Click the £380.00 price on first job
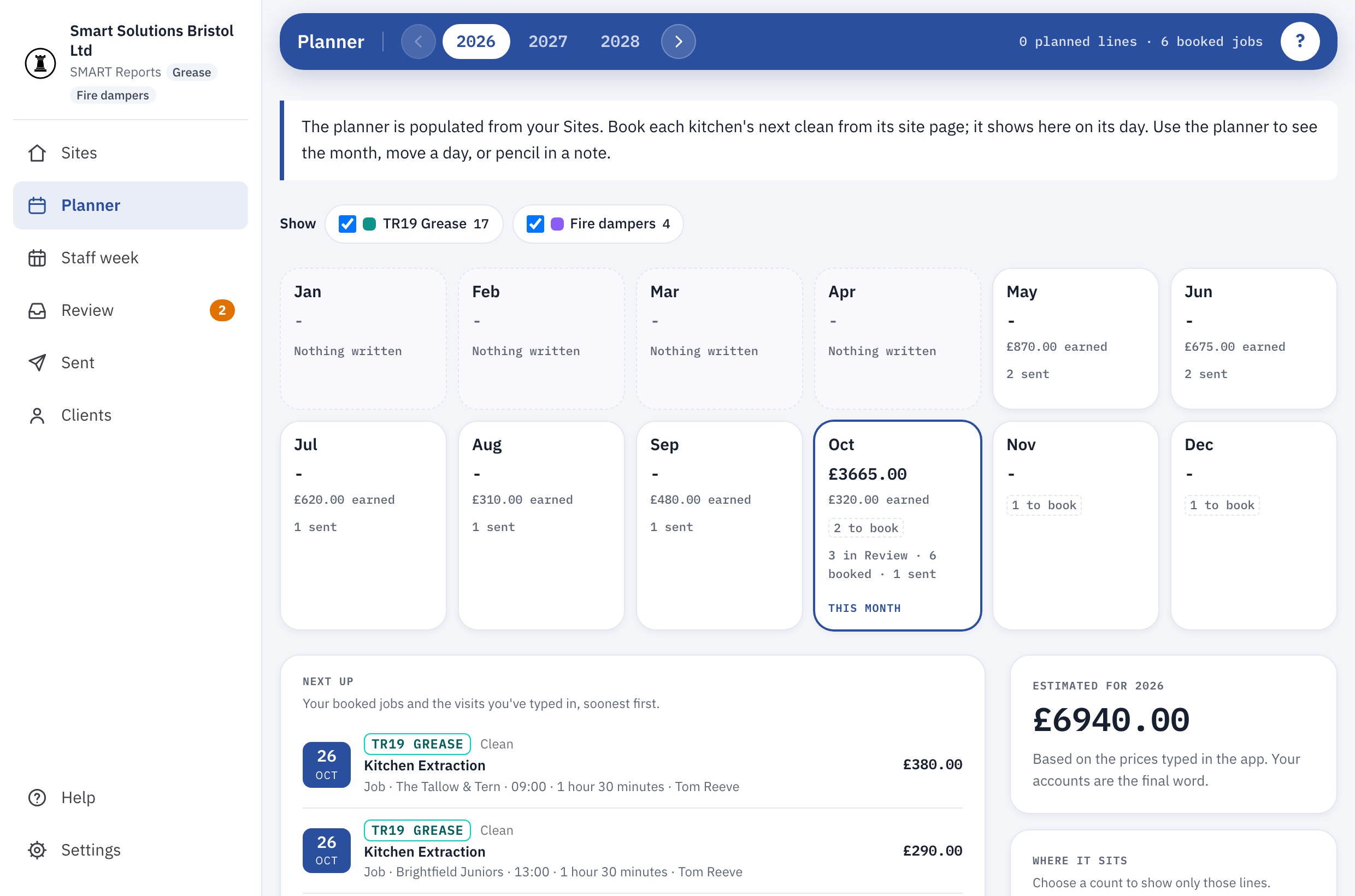This screenshot has height=896, width=1355. 932,764
